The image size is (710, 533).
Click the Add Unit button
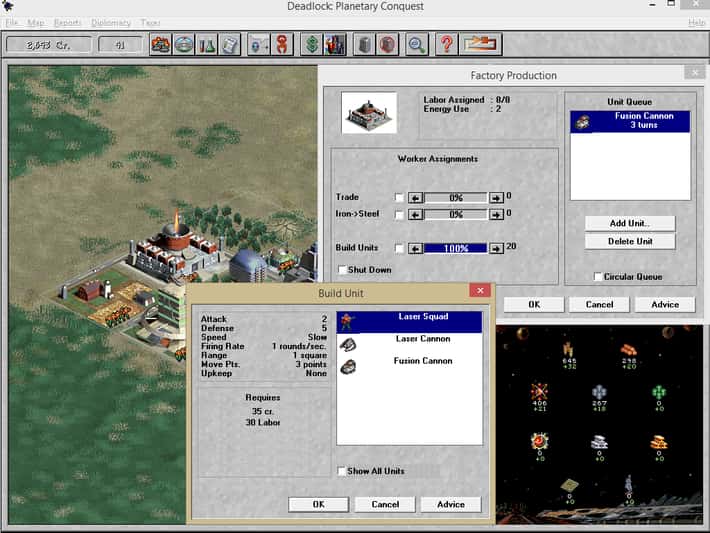[x=630, y=223]
